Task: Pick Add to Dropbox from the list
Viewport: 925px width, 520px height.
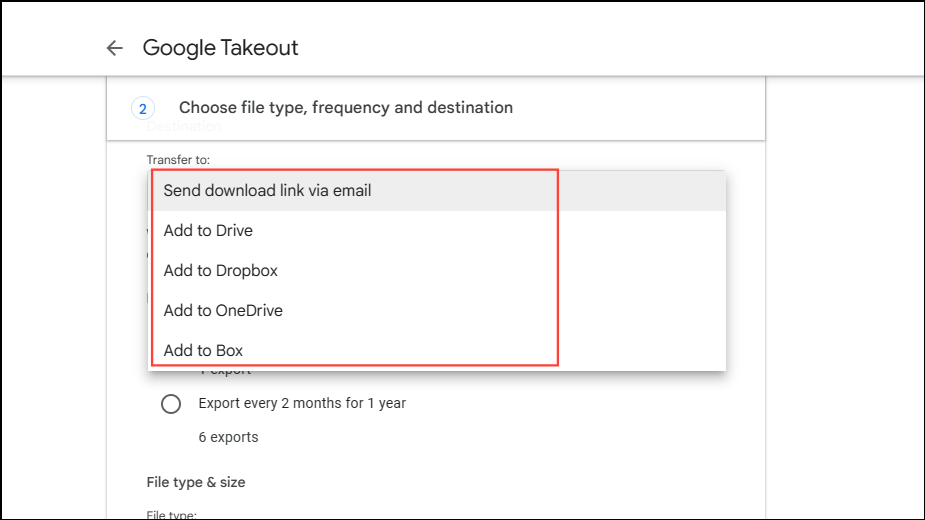Action: point(437,271)
